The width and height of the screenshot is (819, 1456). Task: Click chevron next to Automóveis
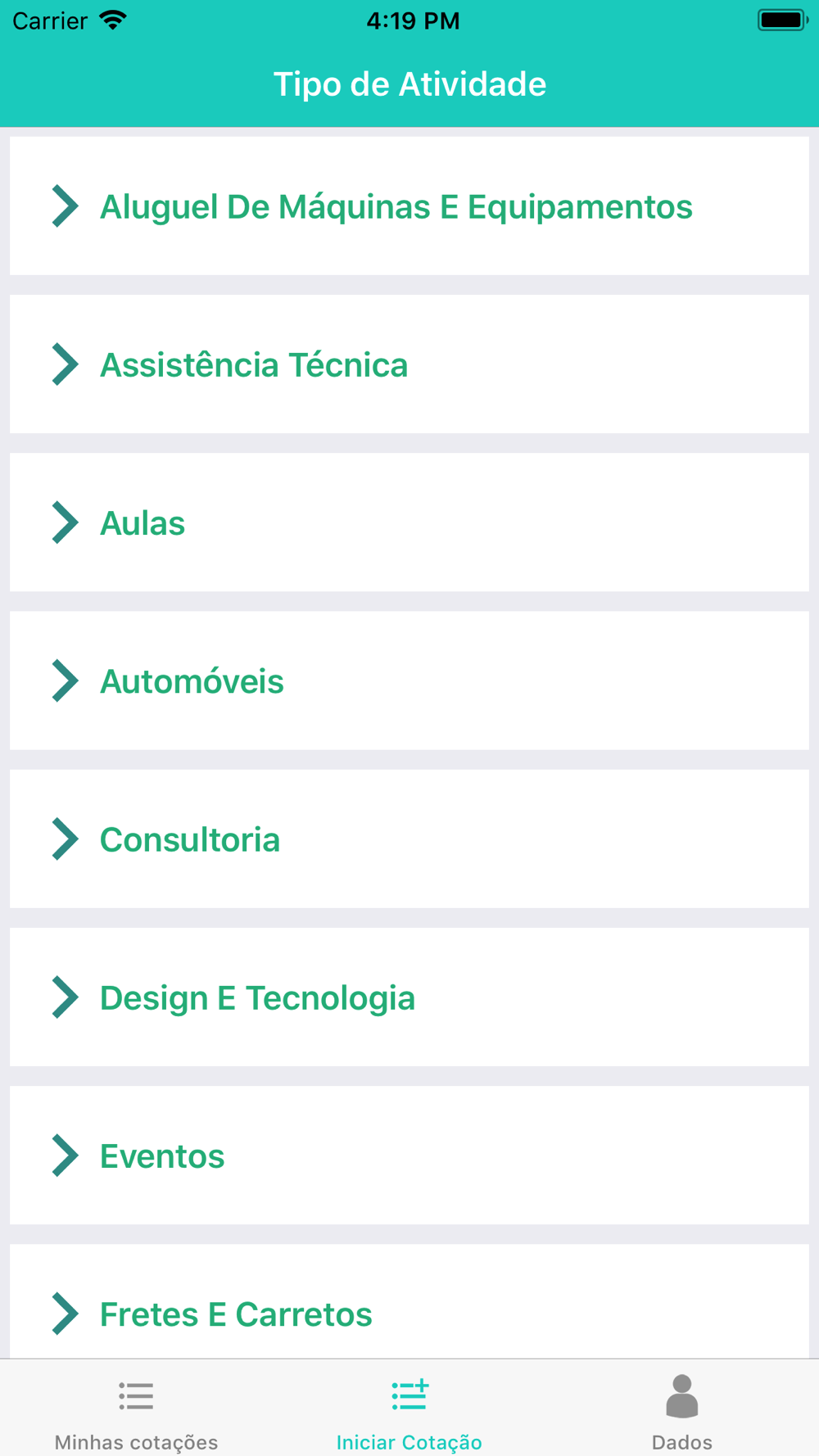pyautogui.click(x=65, y=681)
